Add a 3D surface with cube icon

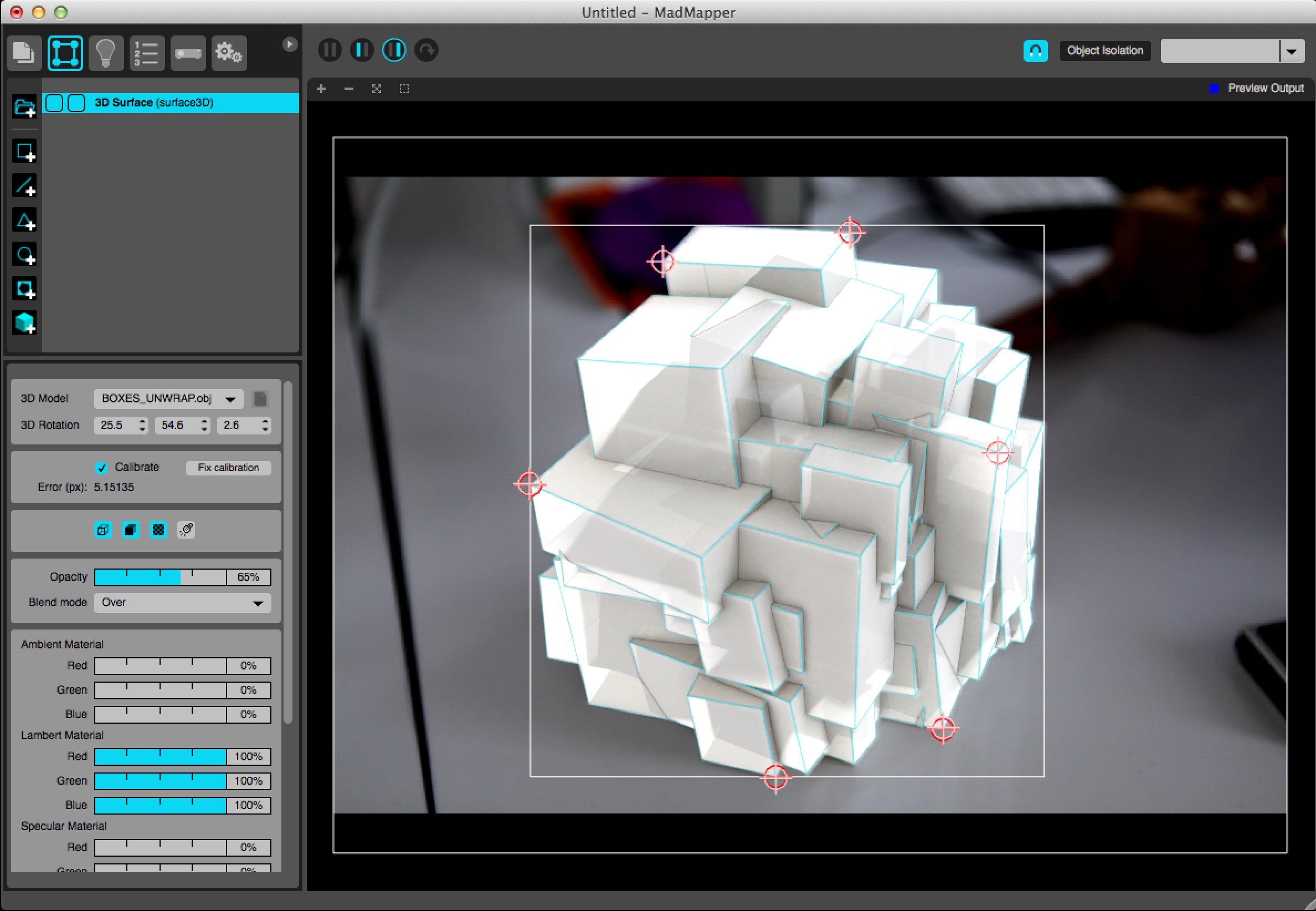point(24,323)
